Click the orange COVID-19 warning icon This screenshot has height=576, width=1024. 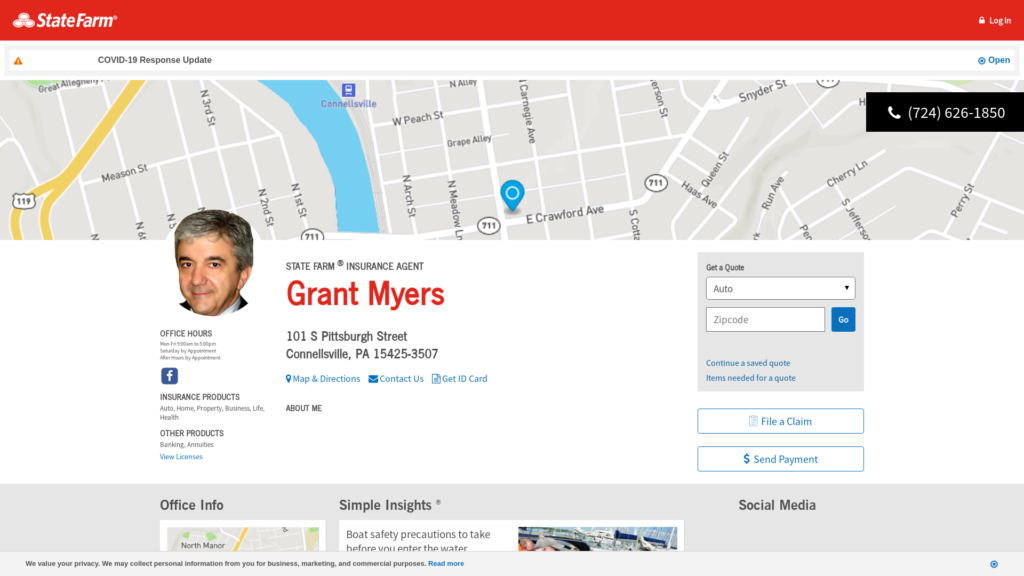point(18,60)
